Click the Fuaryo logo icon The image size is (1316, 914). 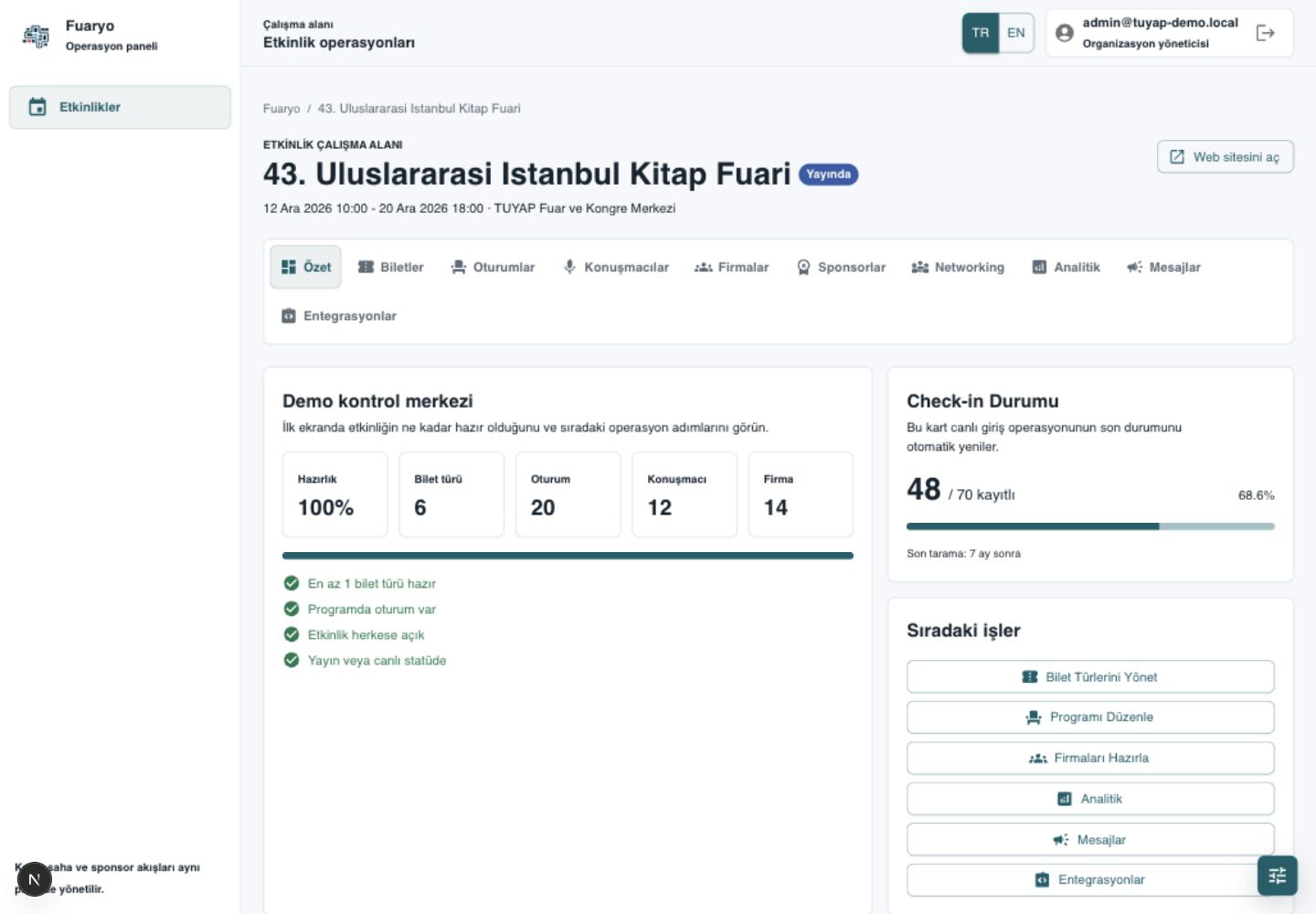click(x=36, y=36)
